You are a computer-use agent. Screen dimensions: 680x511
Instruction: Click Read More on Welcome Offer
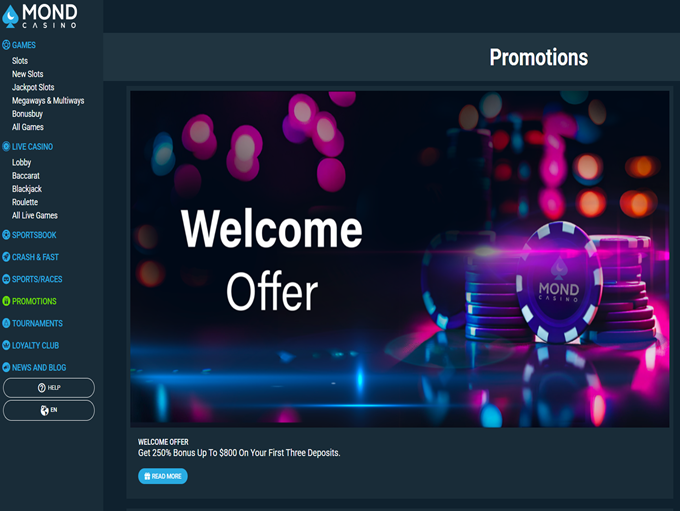pyautogui.click(x=163, y=476)
